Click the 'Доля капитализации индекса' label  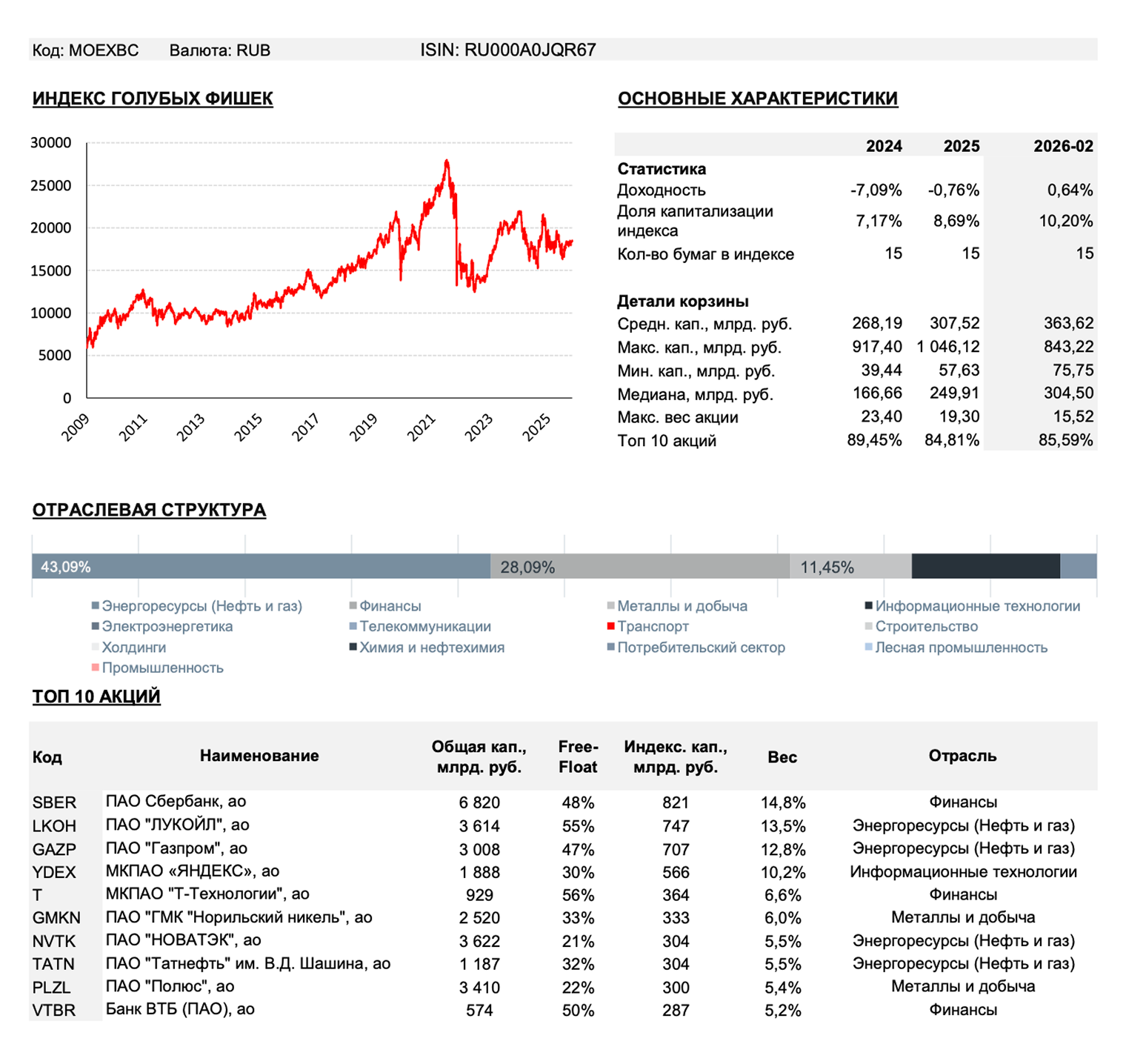point(696,221)
